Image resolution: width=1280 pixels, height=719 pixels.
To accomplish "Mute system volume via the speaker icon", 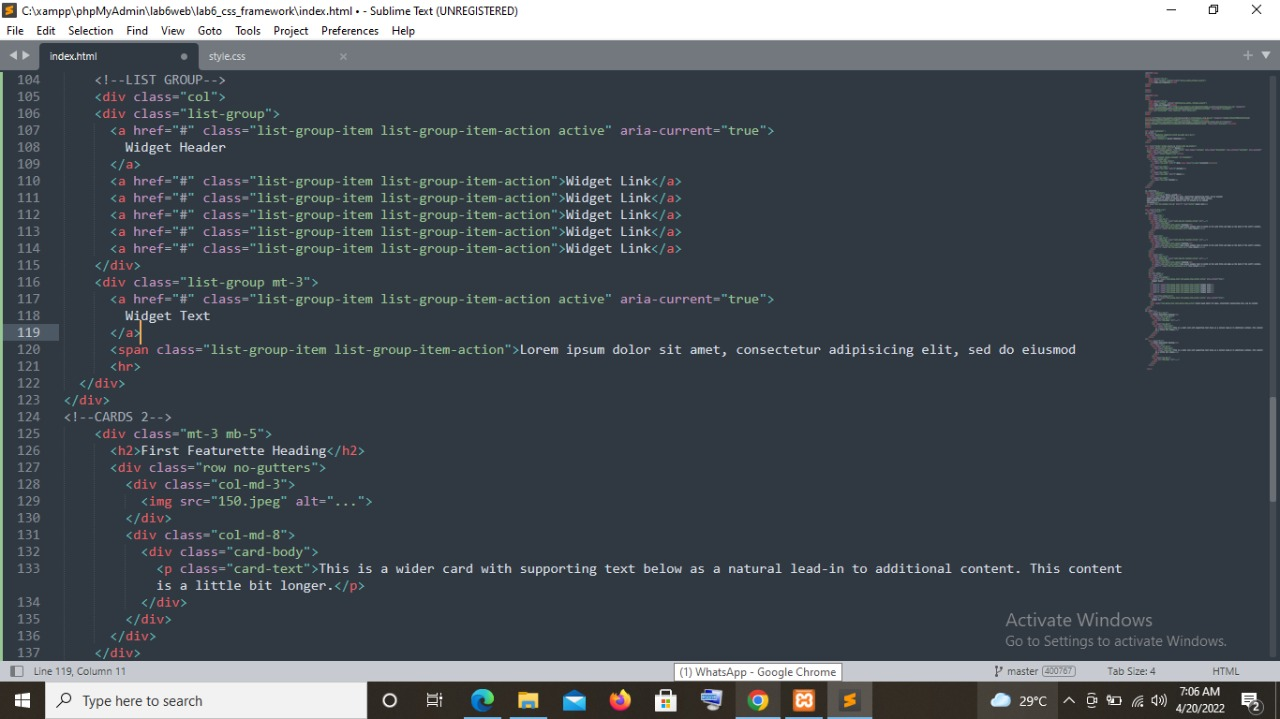I will (x=1158, y=700).
